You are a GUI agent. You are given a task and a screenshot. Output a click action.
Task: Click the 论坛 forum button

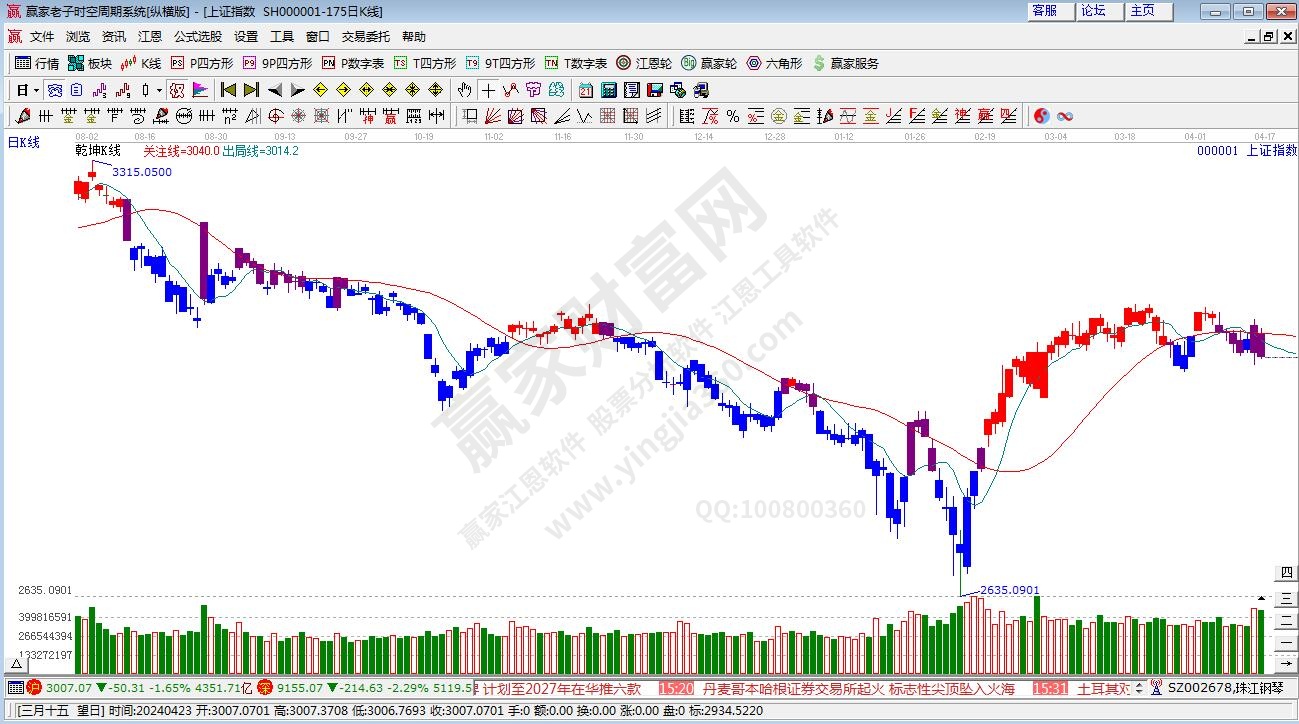pyautogui.click(x=1093, y=11)
